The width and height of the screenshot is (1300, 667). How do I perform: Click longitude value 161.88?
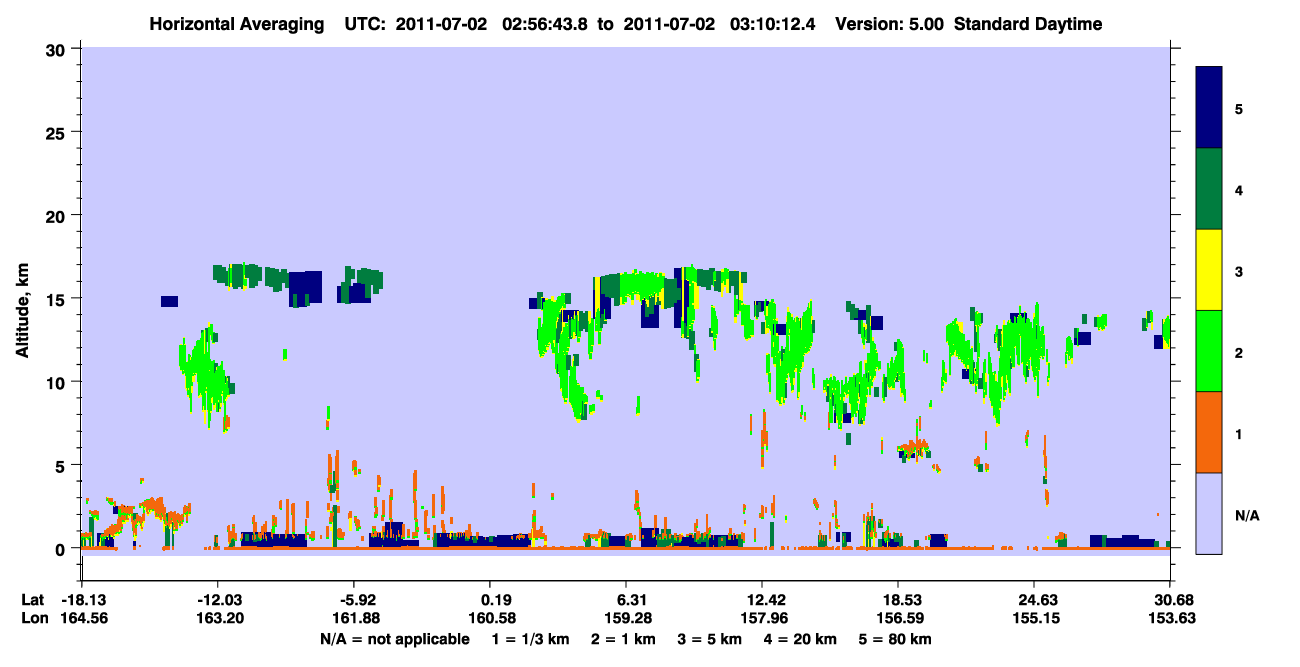pos(354,619)
